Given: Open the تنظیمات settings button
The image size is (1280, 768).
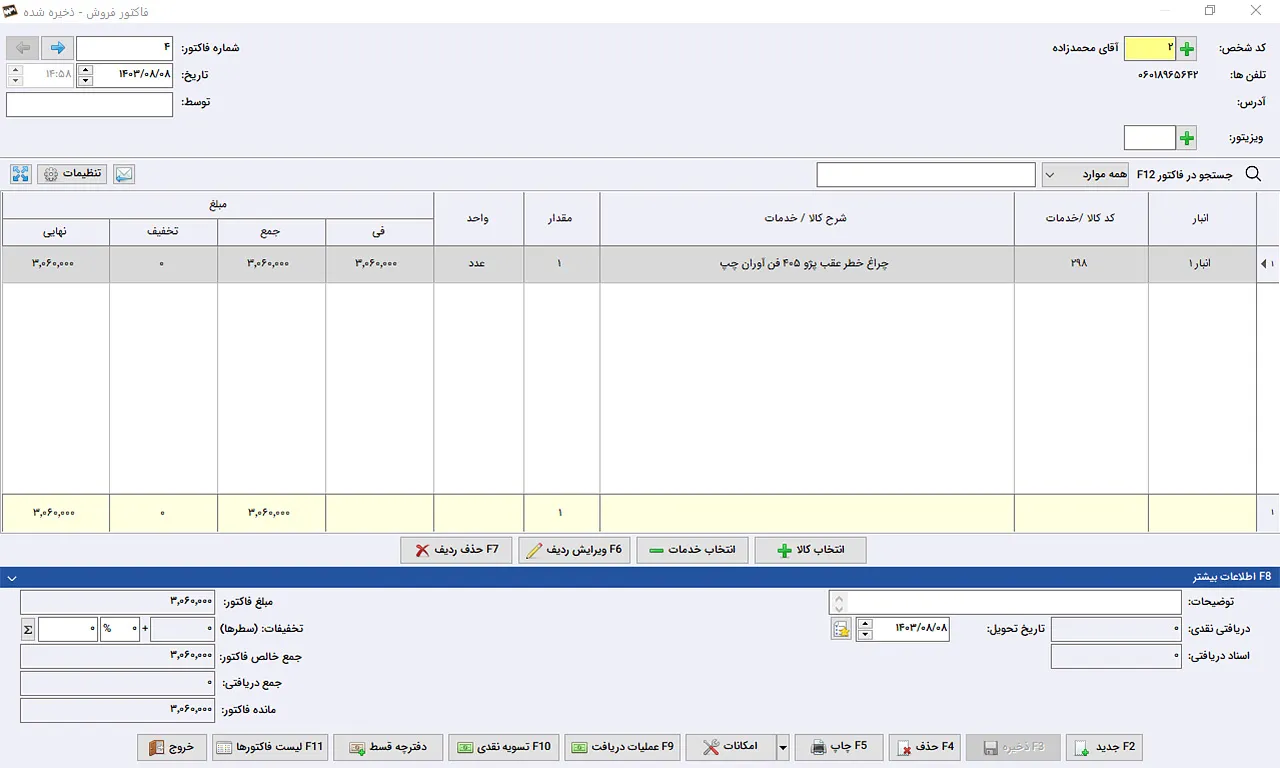Looking at the screenshot, I should click(x=72, y=174).
